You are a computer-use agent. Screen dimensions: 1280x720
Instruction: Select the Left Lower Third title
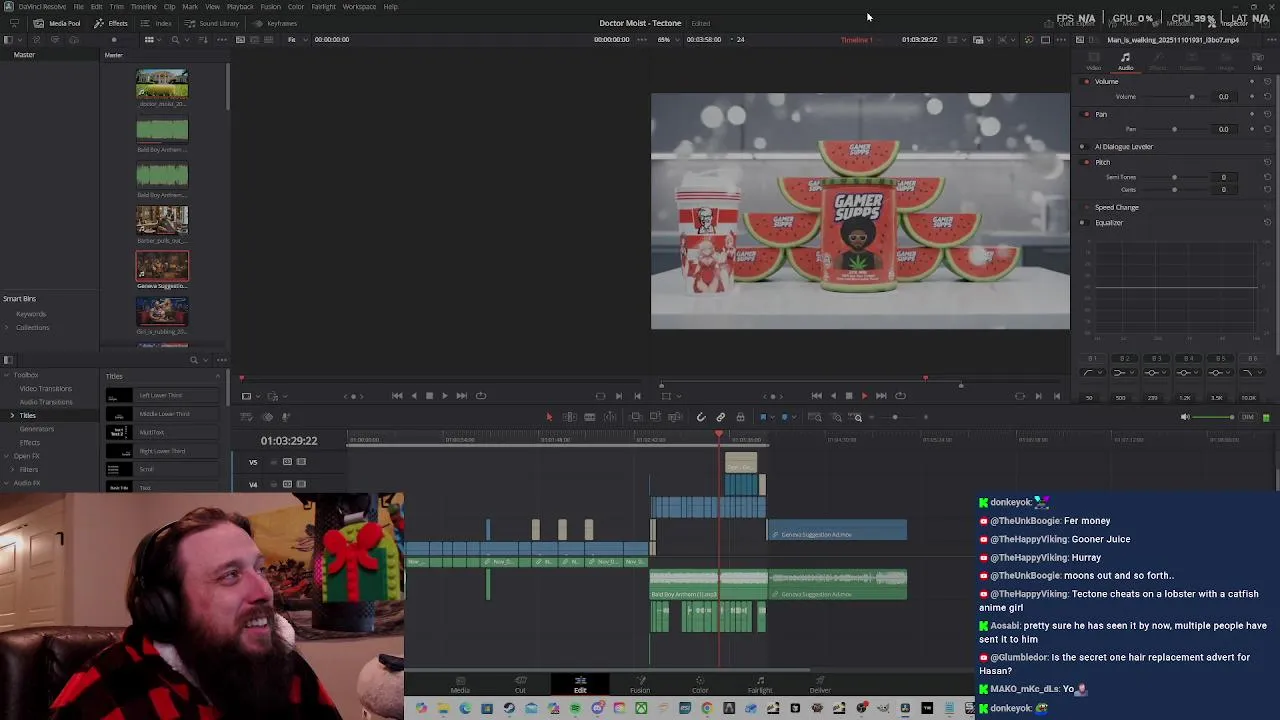tap(160, 396)
